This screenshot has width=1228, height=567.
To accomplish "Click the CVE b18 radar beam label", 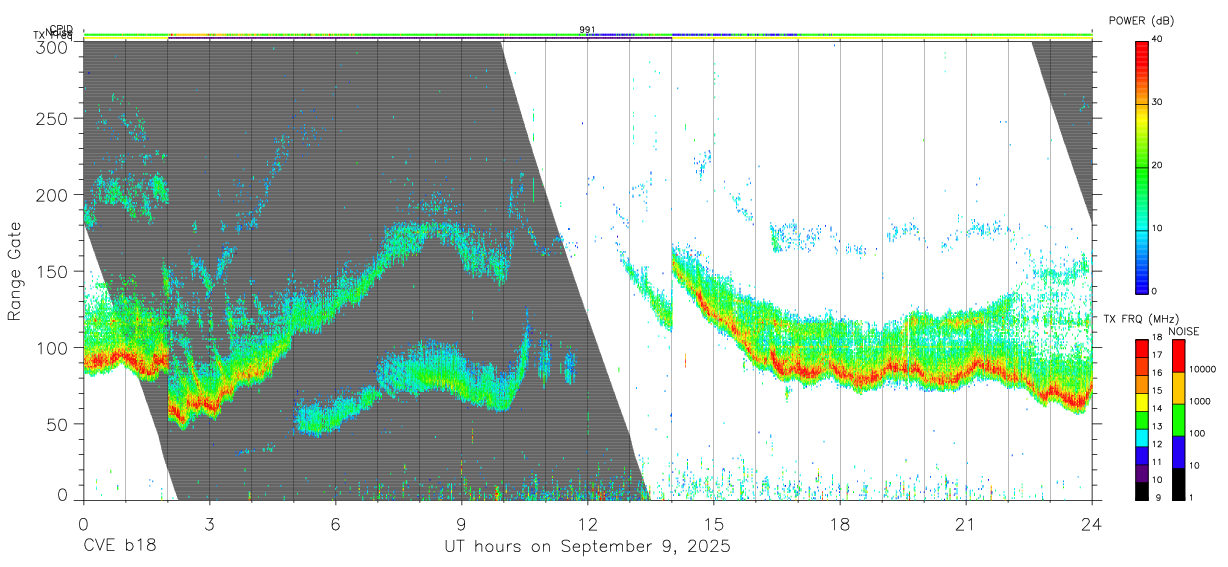I will pyautogui.click(x=118, y=547).
